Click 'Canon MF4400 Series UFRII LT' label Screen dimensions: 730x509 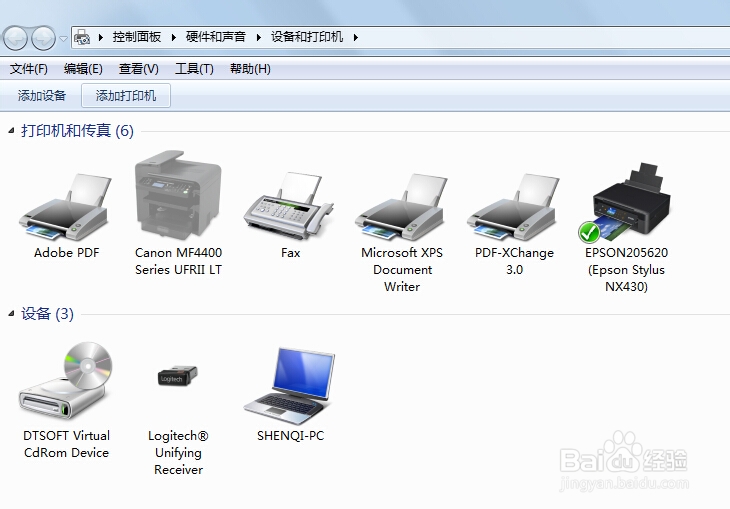pos(178,261)
